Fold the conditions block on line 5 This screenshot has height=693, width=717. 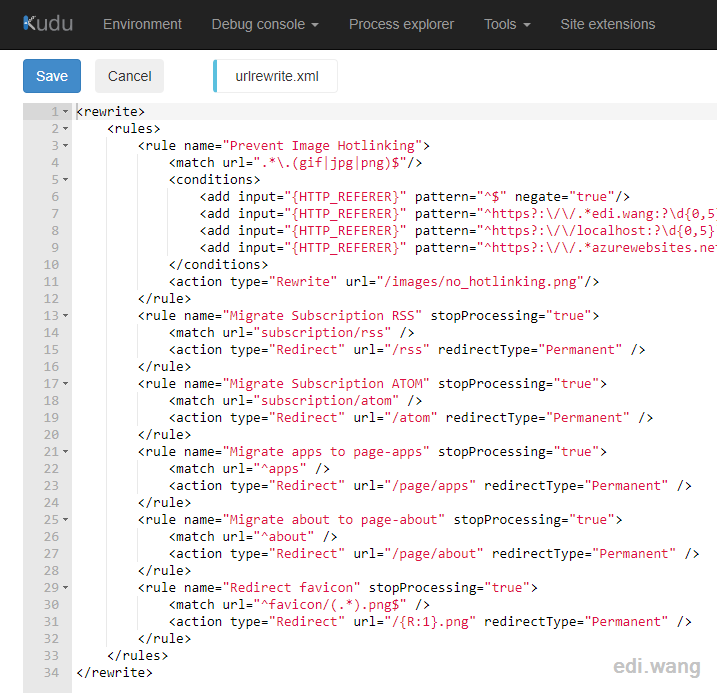65,180
